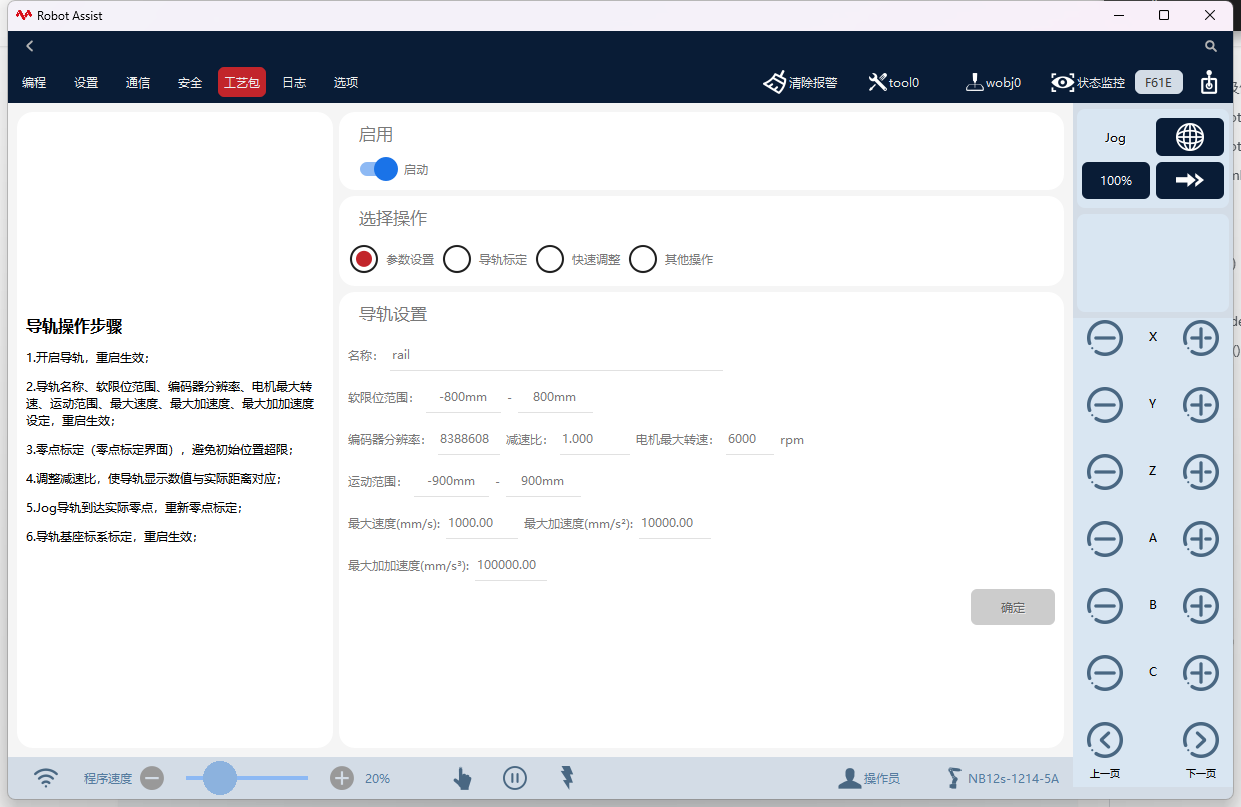This screenshot has width=1241, height=807.
Task: Select the 快速调整 radio option
Action: point(550,258)
